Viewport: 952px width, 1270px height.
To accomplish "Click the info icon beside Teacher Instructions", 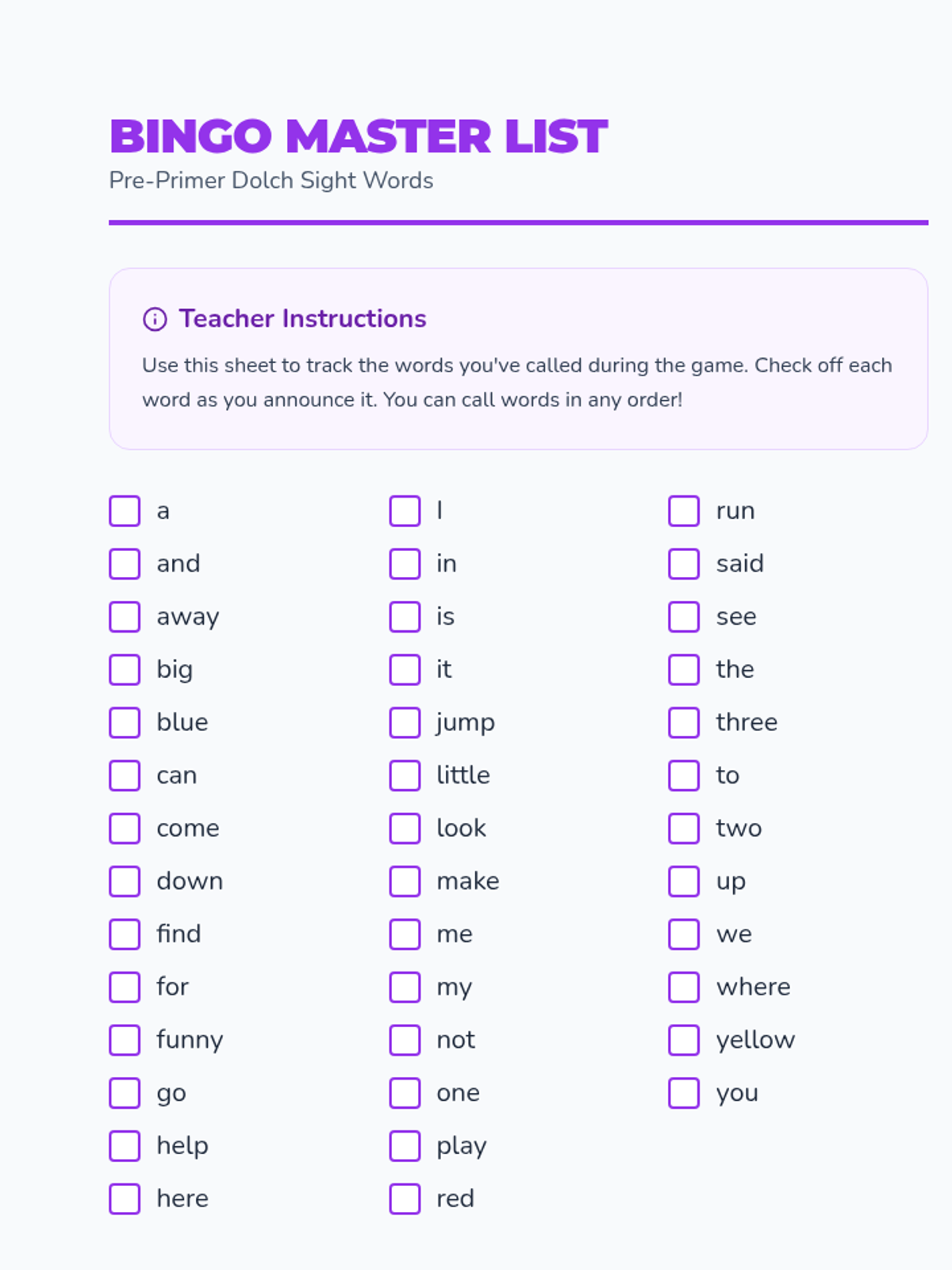I will (x=155, y=319).
